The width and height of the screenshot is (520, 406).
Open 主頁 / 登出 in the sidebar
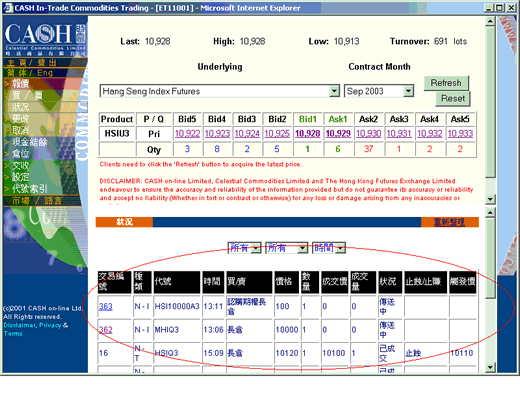[32, 62]
